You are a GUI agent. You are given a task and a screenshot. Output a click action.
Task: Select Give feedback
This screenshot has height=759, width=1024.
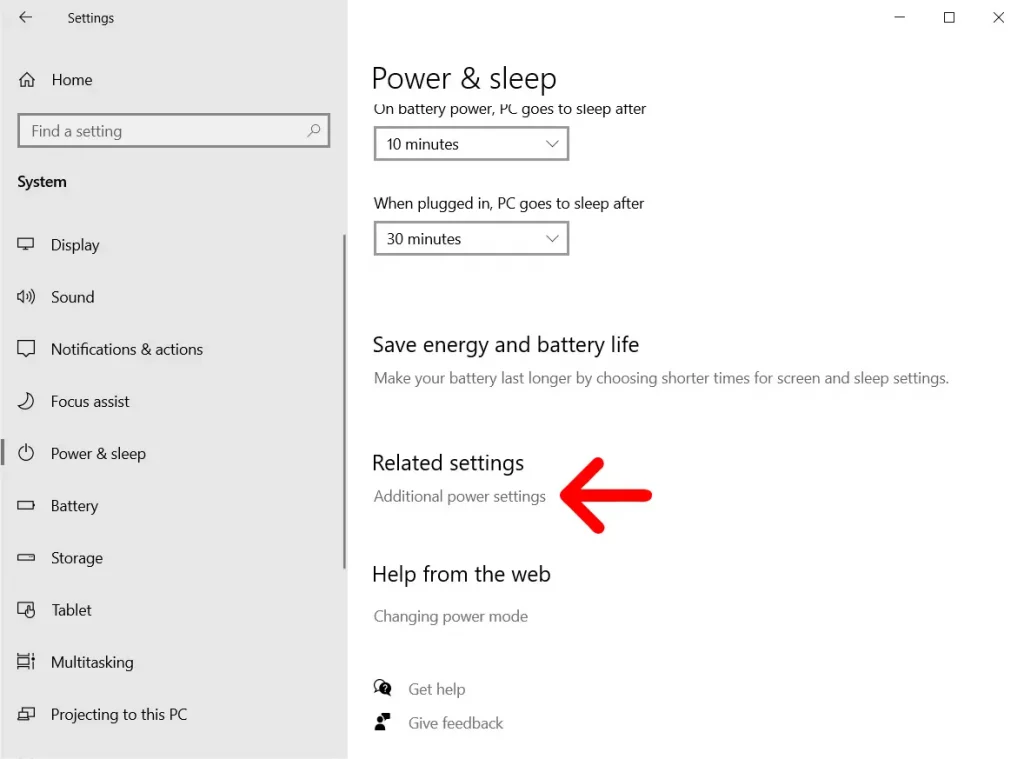(x=456, y=722)
